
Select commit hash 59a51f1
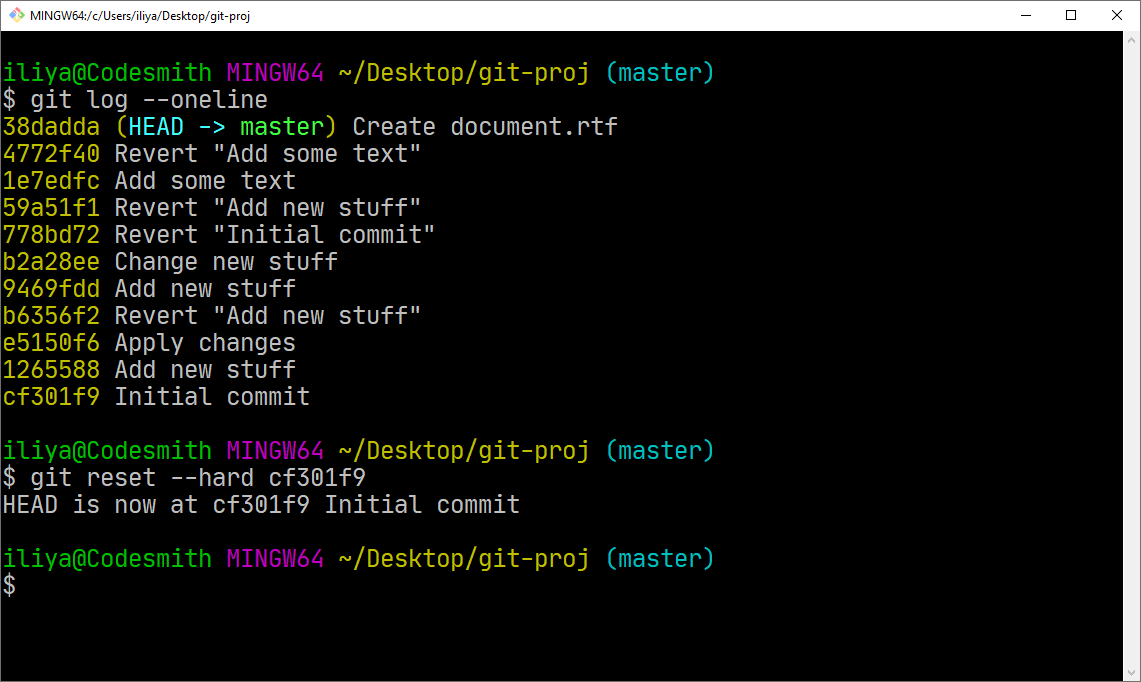pyautogui.click(x=51, y=207)
